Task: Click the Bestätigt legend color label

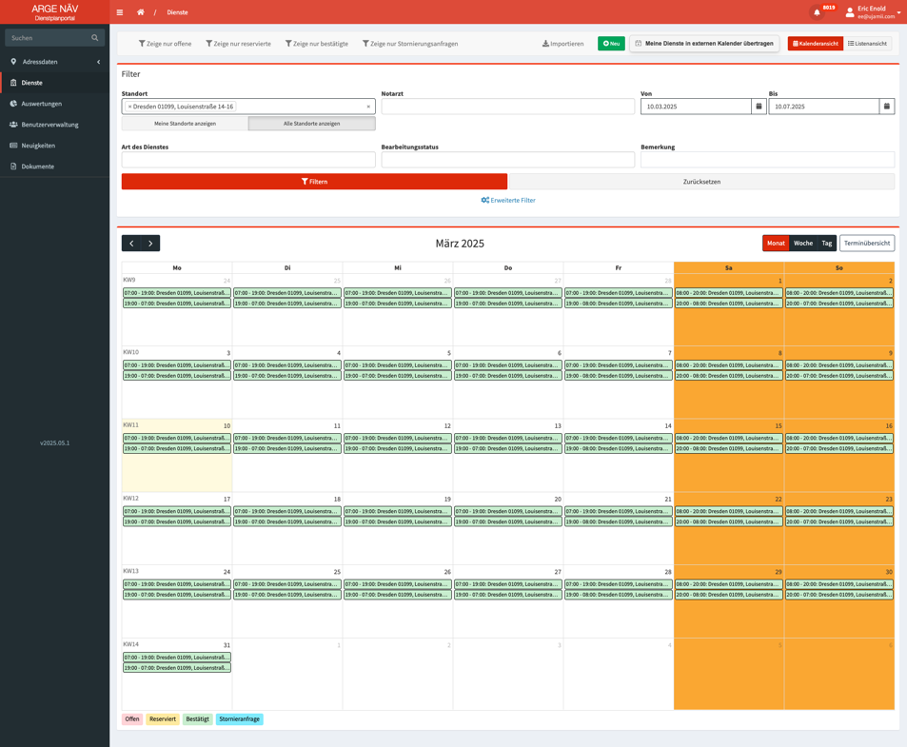Action: 197,719
